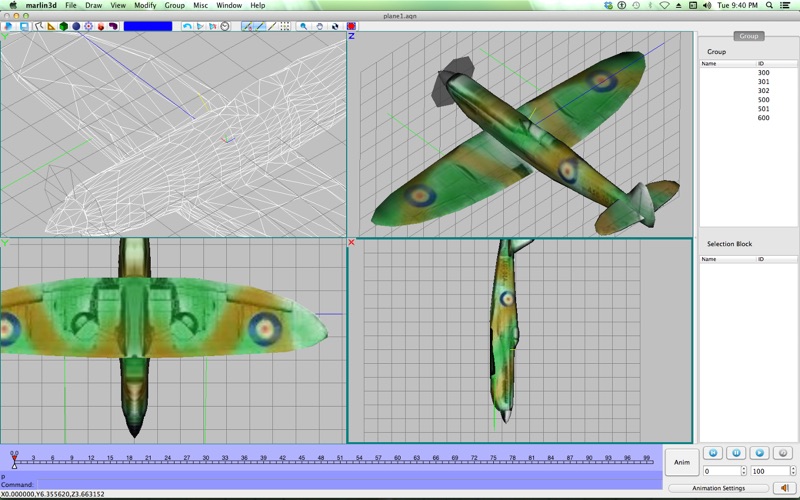Click stepper arrows on start frame field
Viewport: 800px width, 500px height.
(743, 471)
